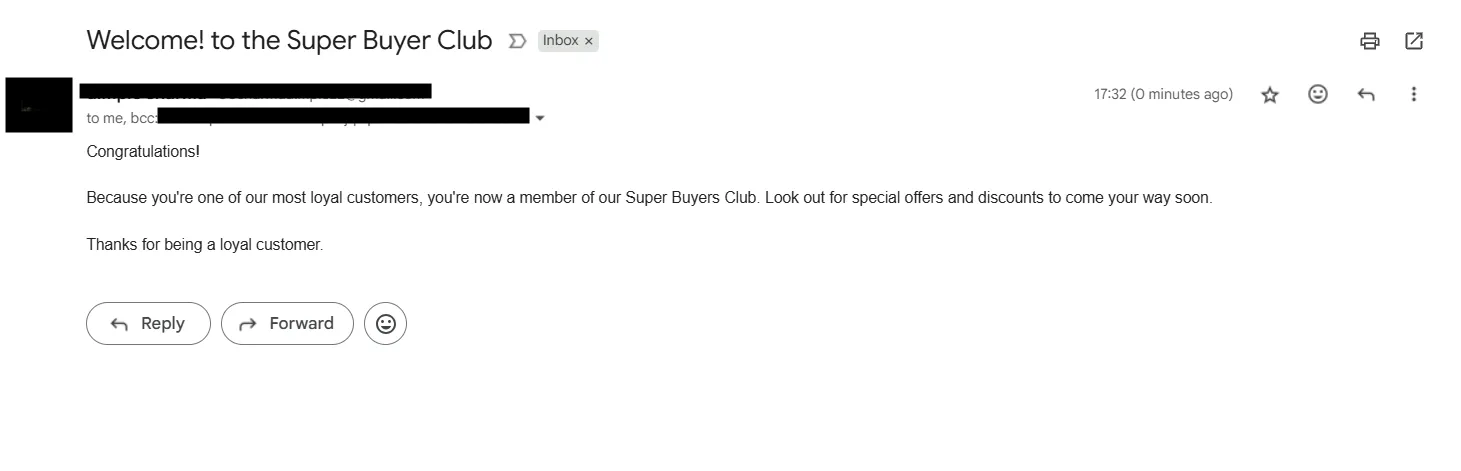Click the Congratulations! text in the body
This screenshot has width=1461, height=471.
click(143, 152)
